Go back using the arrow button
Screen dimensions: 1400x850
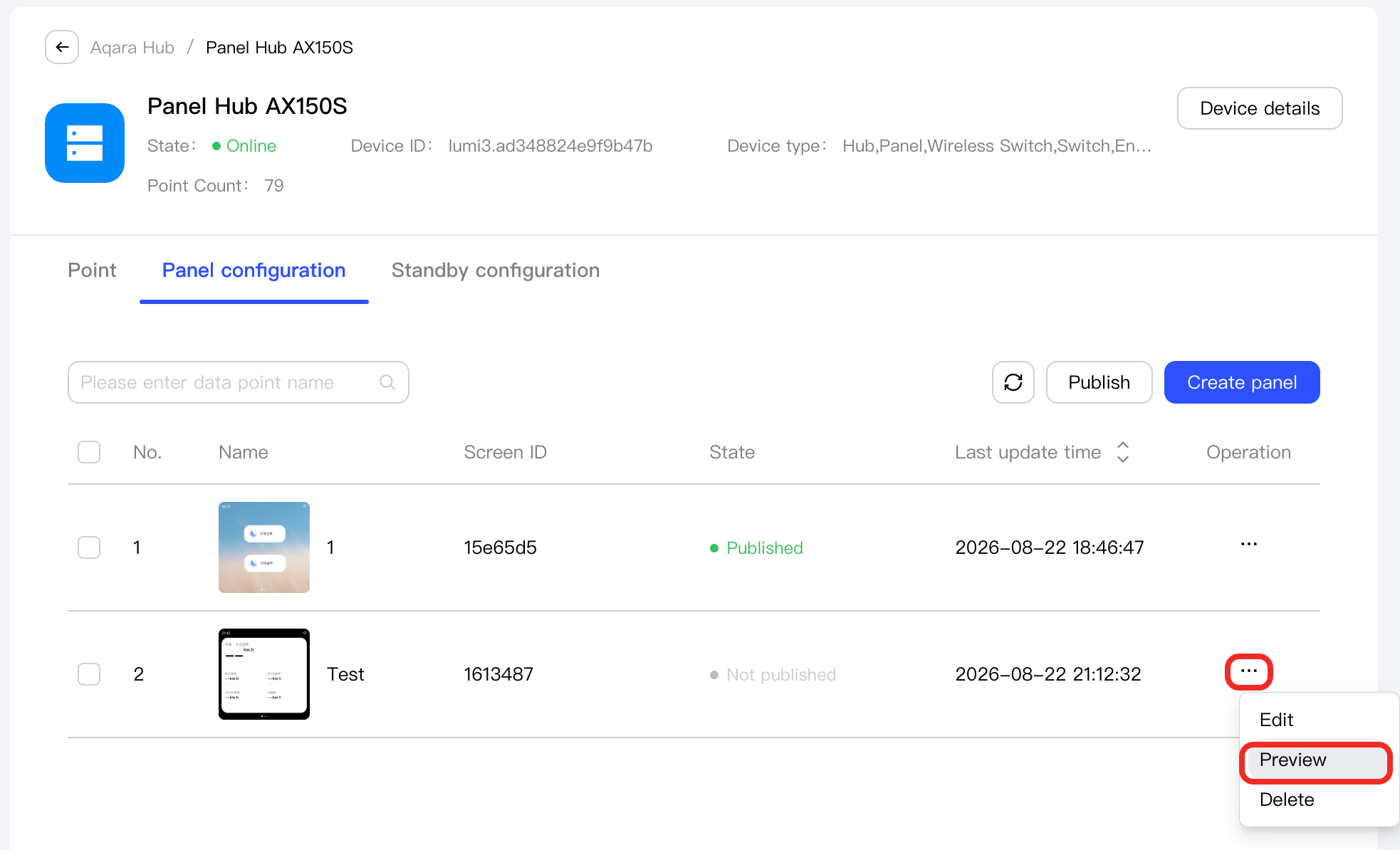[62, 48]
